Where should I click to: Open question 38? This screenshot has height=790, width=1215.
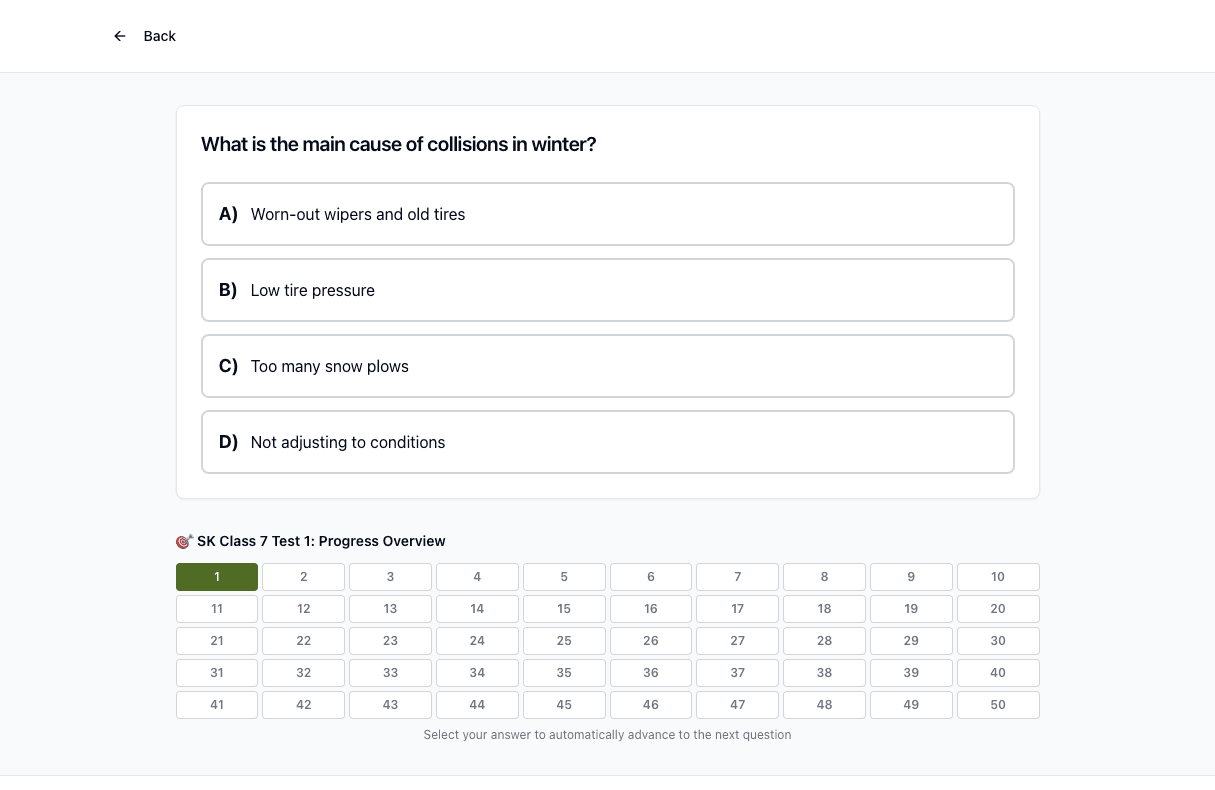coord(824,673)
